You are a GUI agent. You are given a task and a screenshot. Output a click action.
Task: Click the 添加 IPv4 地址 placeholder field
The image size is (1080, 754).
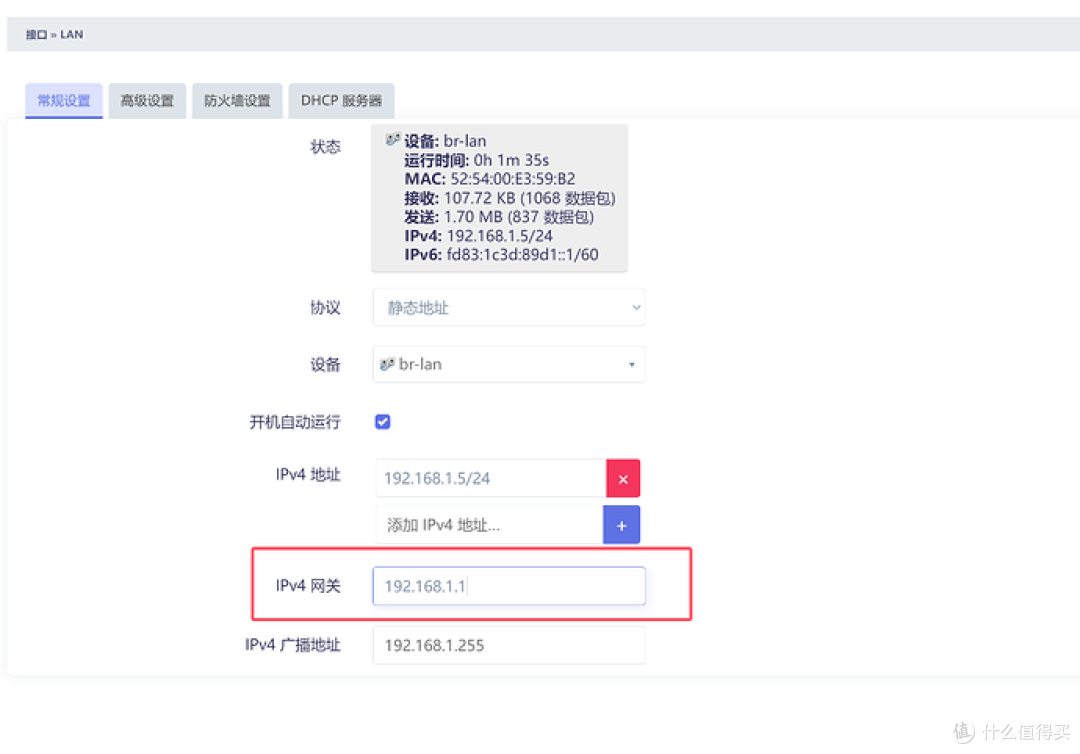tap(490, 524)
